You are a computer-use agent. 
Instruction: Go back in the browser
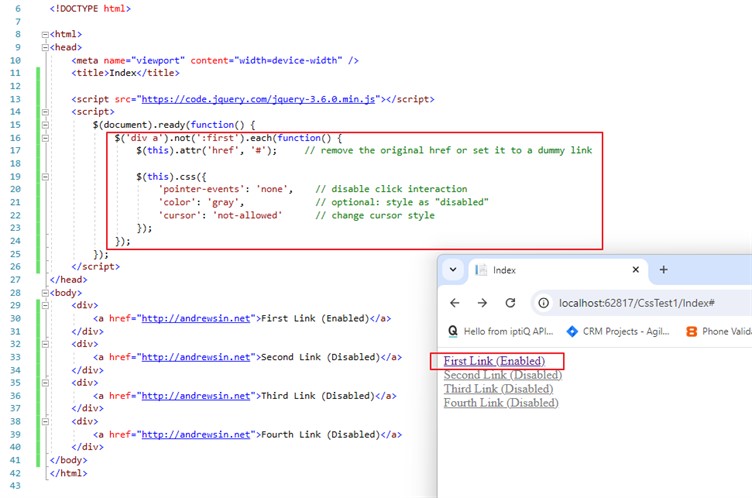point(455,303)
